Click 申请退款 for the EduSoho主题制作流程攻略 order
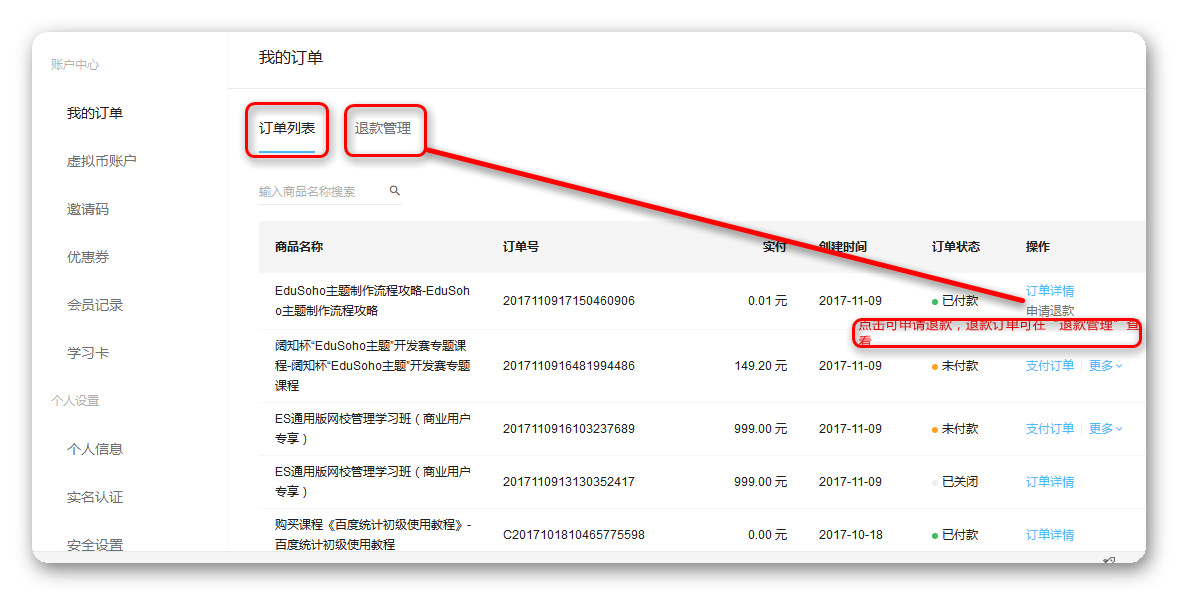The width and height of the screenshot is (1178, 595). click(1050, 311)
